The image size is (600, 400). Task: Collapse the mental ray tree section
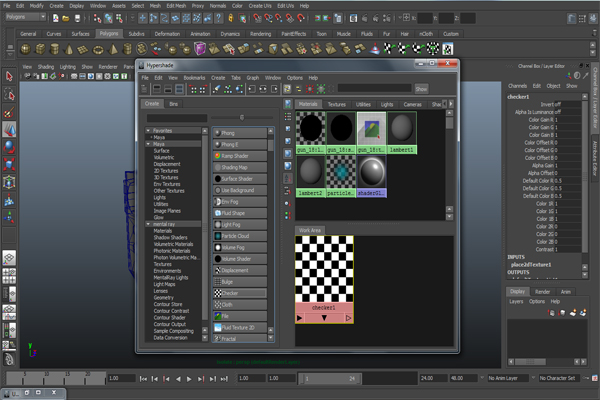(x=148, y=224)
